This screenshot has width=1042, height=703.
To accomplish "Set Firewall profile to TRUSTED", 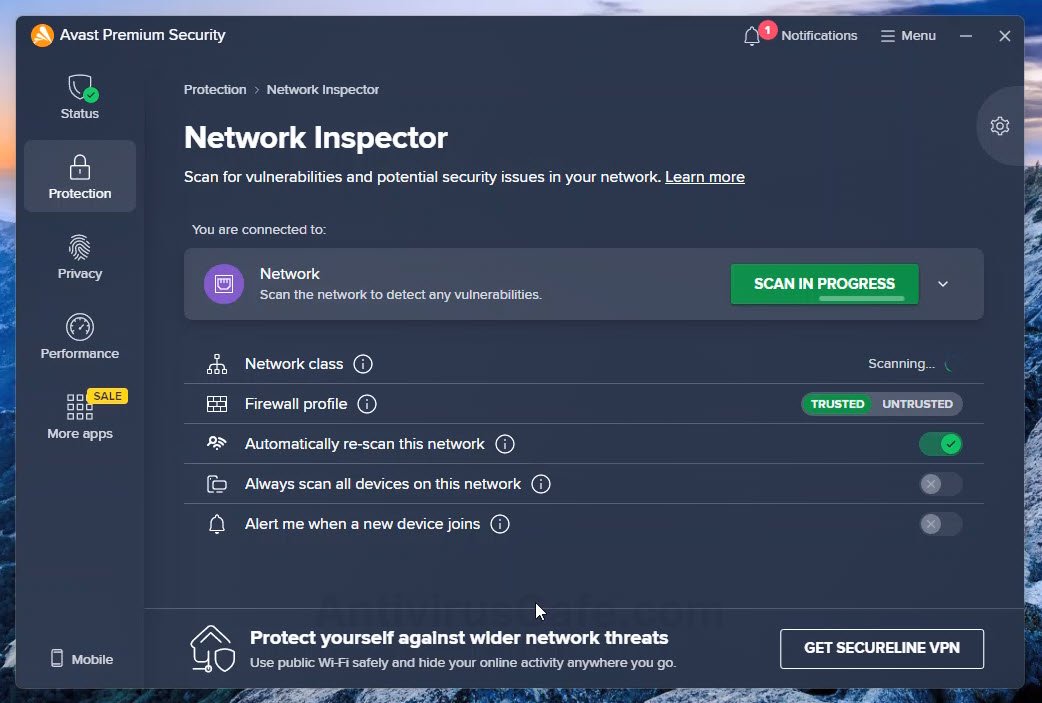I will [837, 404].
